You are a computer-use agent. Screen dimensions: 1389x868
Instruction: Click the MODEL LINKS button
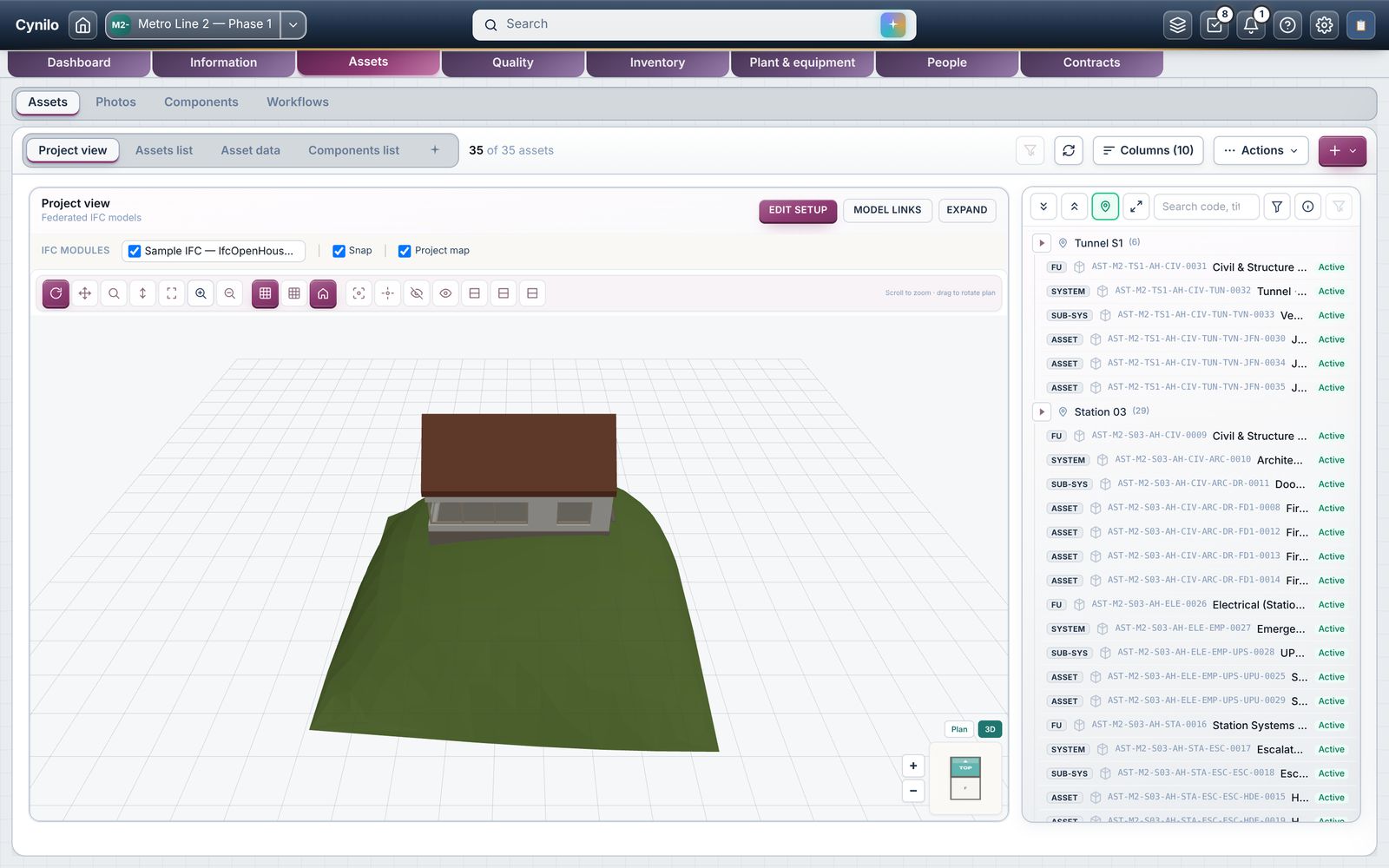point(887,210)
